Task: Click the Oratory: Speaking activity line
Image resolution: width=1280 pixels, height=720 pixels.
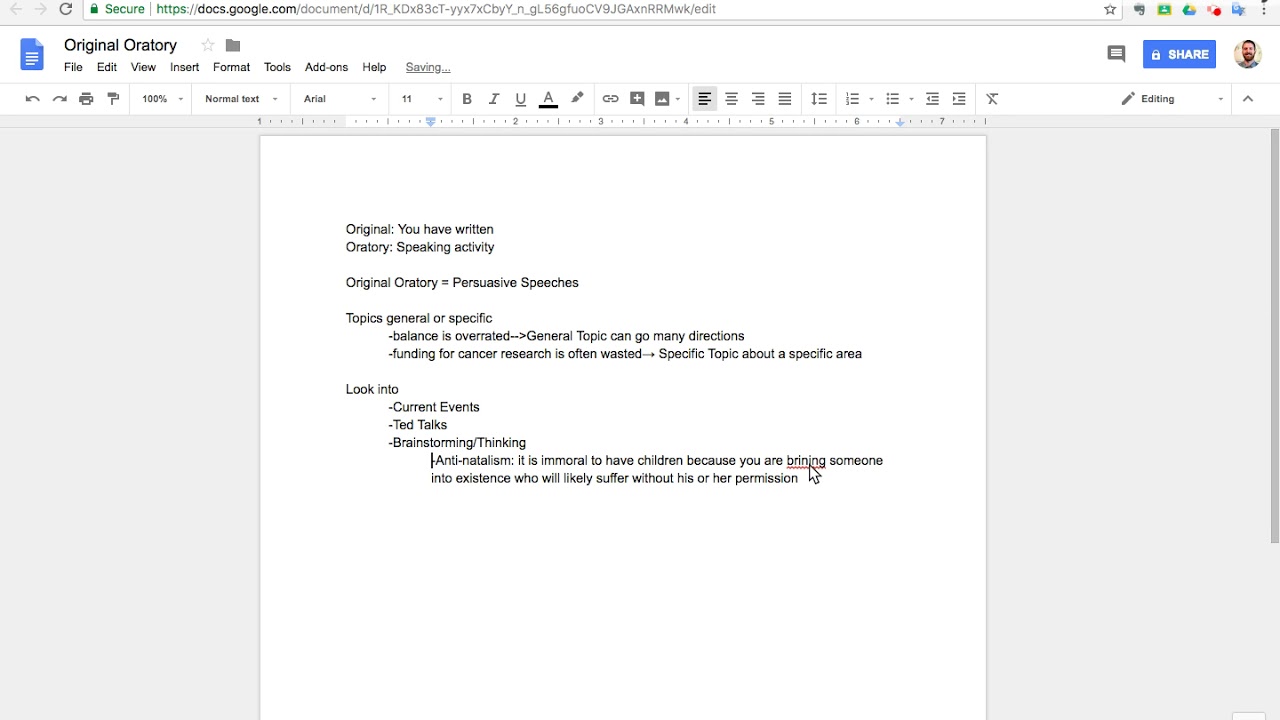Action: click(x=420, y=247)
